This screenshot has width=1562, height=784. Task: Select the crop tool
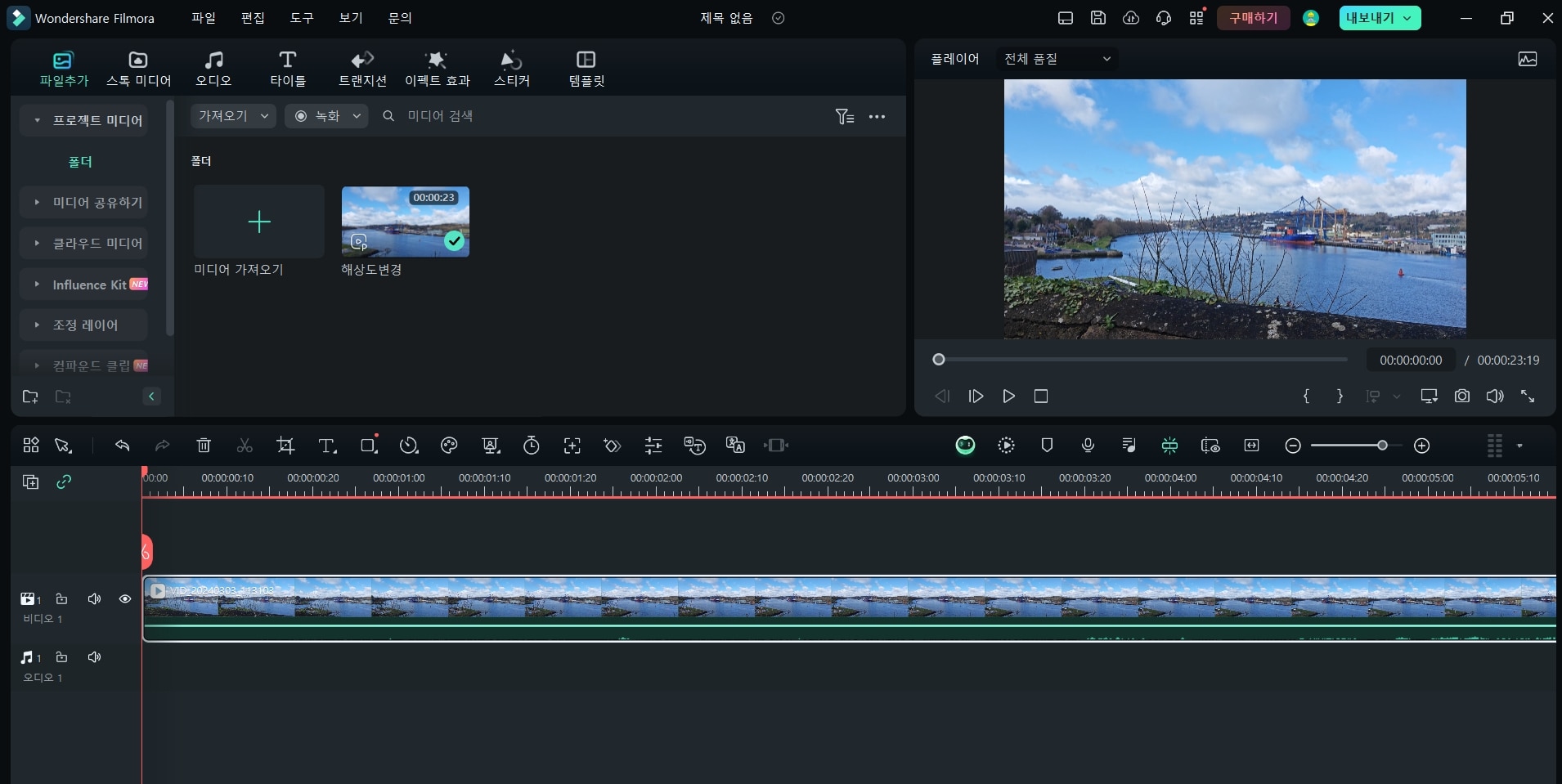[x=285, y=446]
